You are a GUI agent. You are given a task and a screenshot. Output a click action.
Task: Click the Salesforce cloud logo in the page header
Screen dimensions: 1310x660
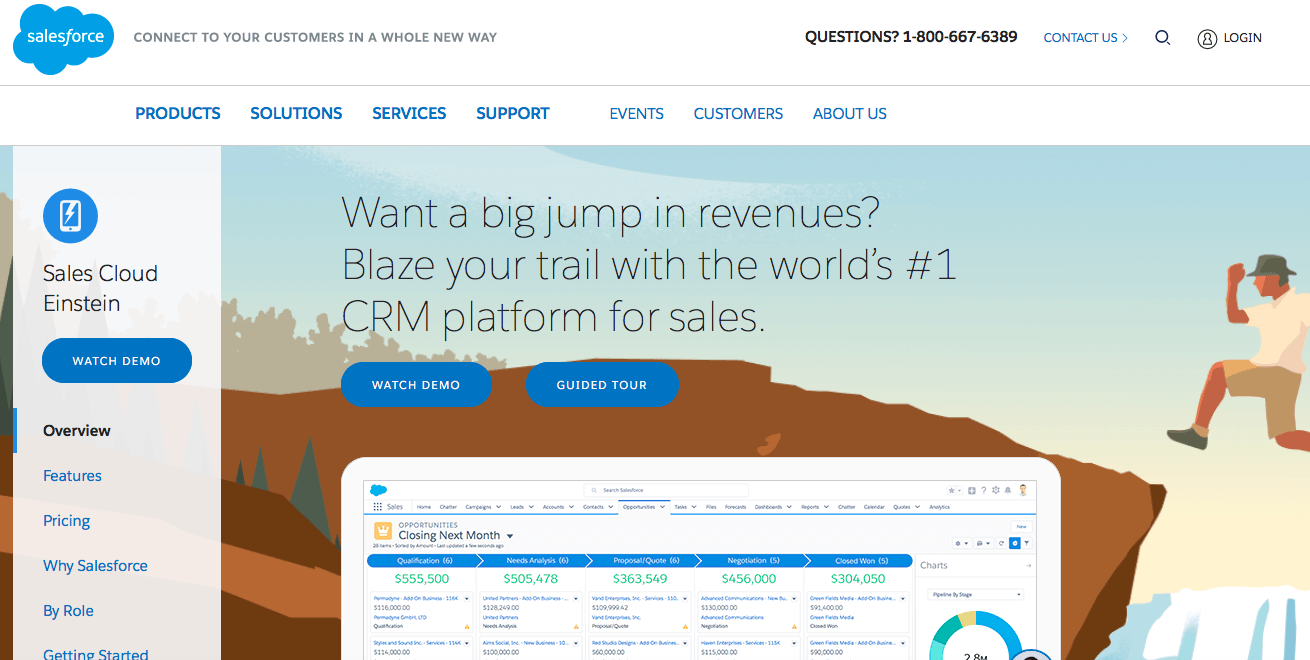(64, 38)
